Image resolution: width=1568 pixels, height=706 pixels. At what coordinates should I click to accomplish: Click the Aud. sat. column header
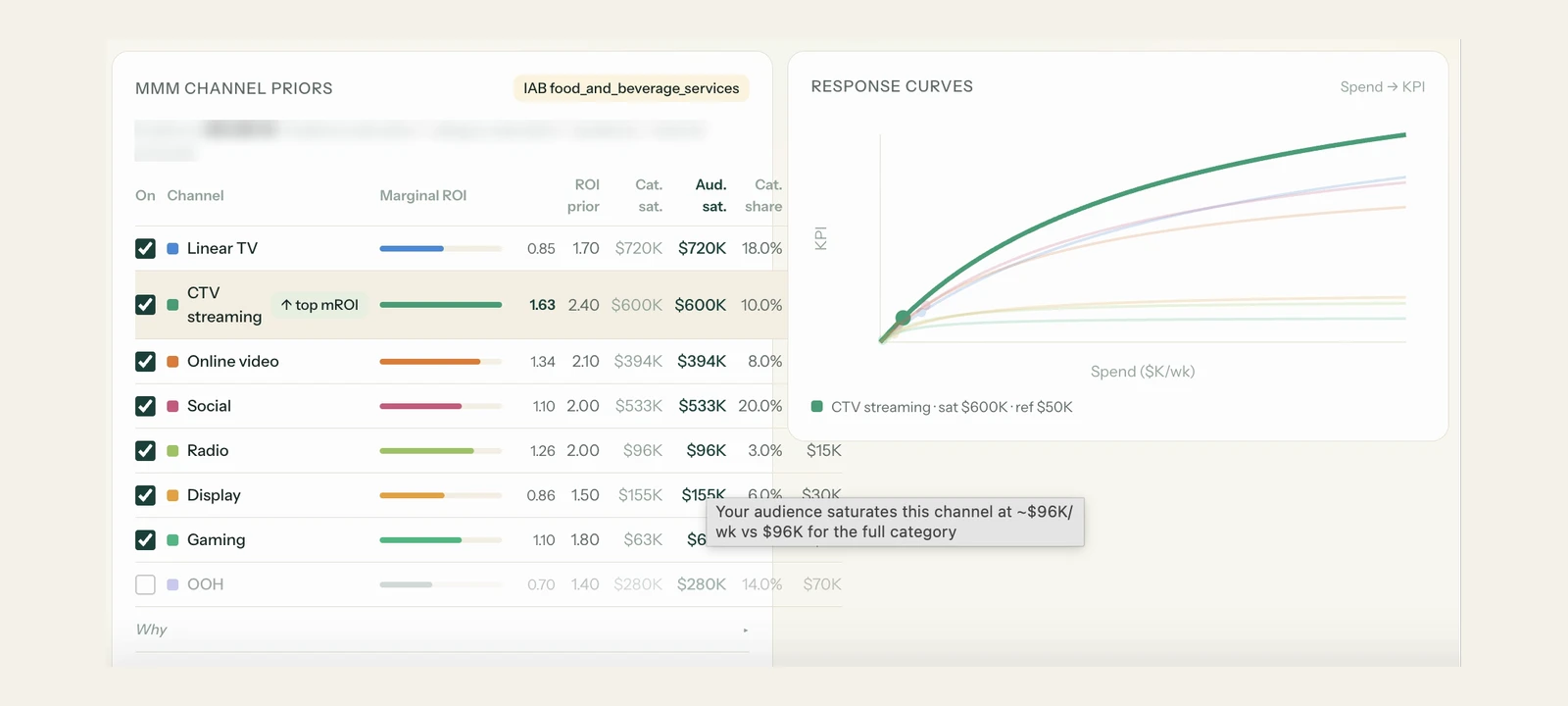710,195
